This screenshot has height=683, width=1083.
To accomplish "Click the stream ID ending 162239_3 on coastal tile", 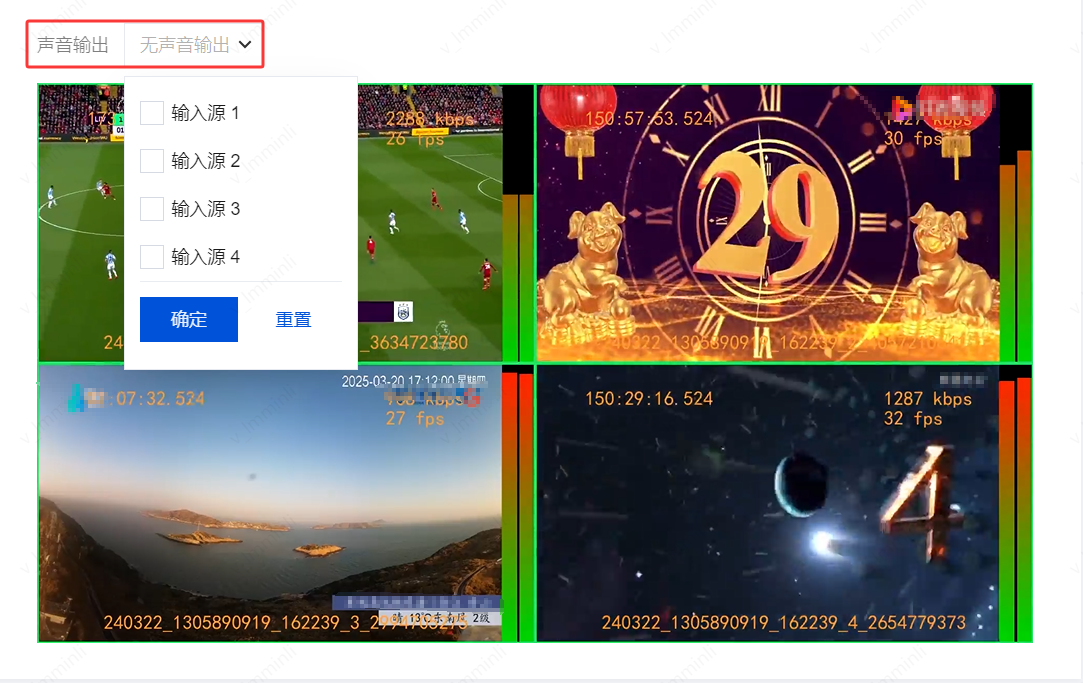I will tap(285, 622).
